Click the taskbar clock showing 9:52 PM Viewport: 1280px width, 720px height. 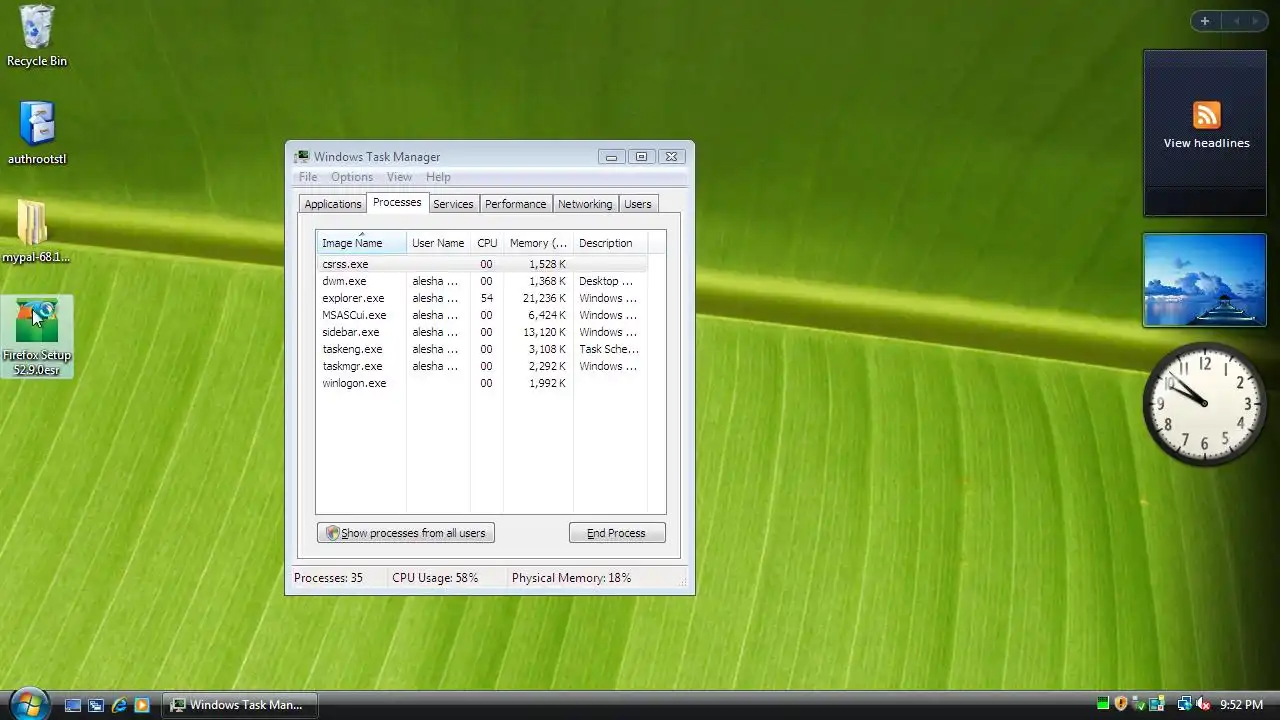point(1241,705)
